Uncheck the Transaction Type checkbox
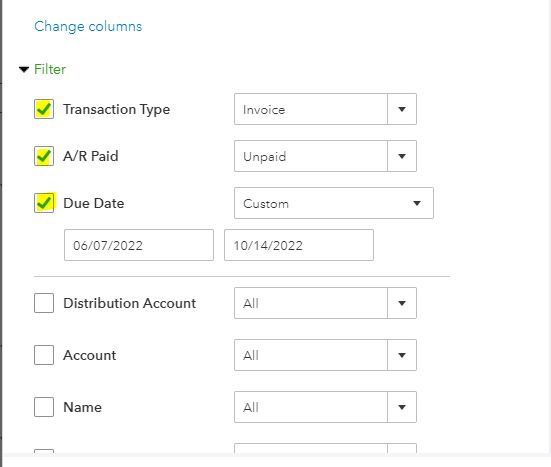This screenshot has width=551, height=467. [x=44, y=109]
